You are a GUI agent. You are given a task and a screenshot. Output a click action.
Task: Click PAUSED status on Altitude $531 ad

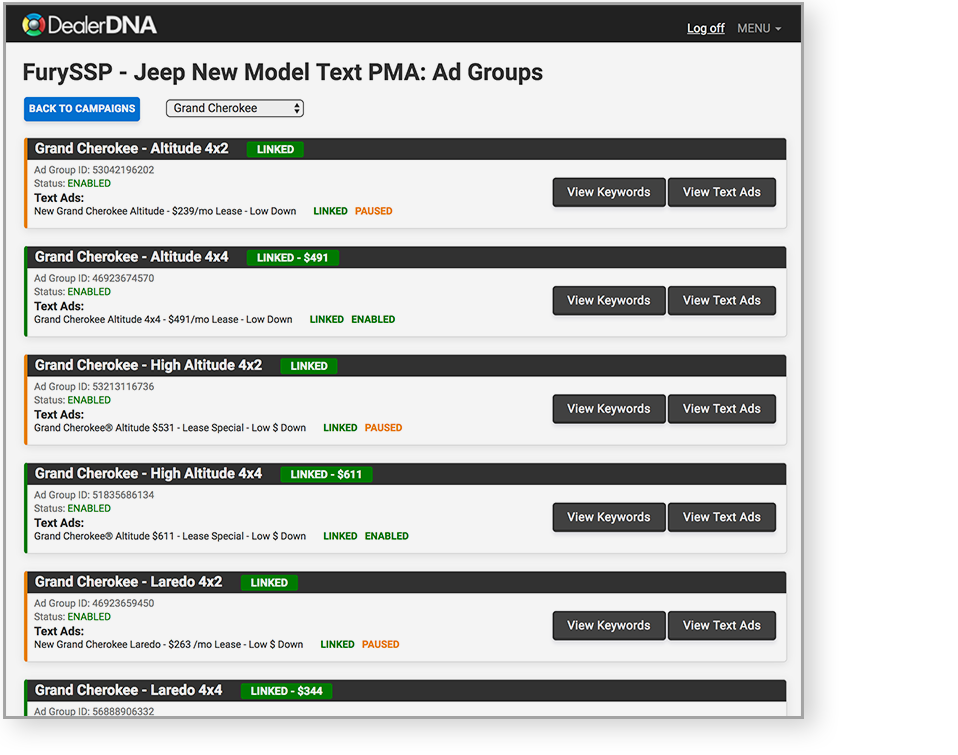[x=383, y=428]
